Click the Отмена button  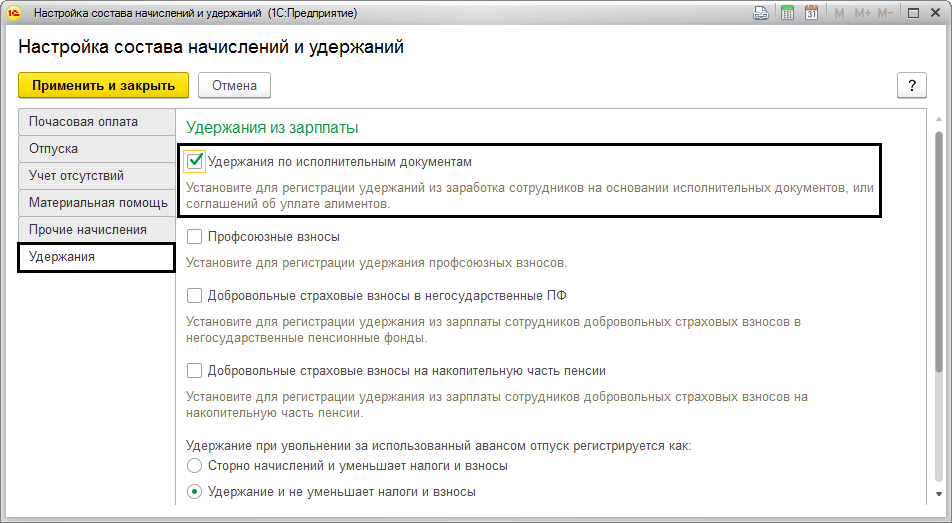tap(234, 85)
